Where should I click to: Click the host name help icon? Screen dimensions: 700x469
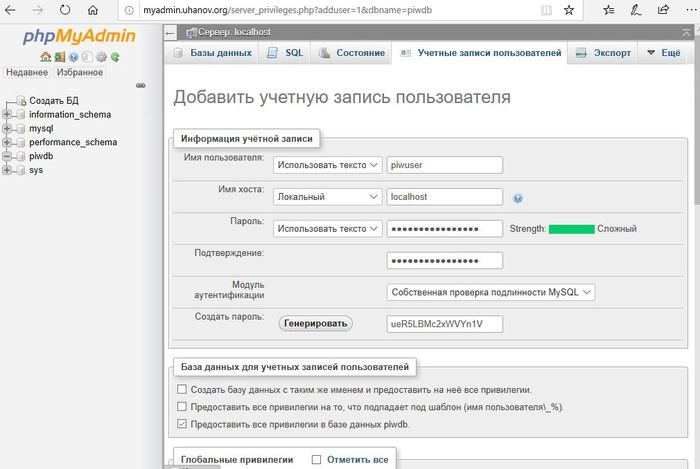click(518, 198)
